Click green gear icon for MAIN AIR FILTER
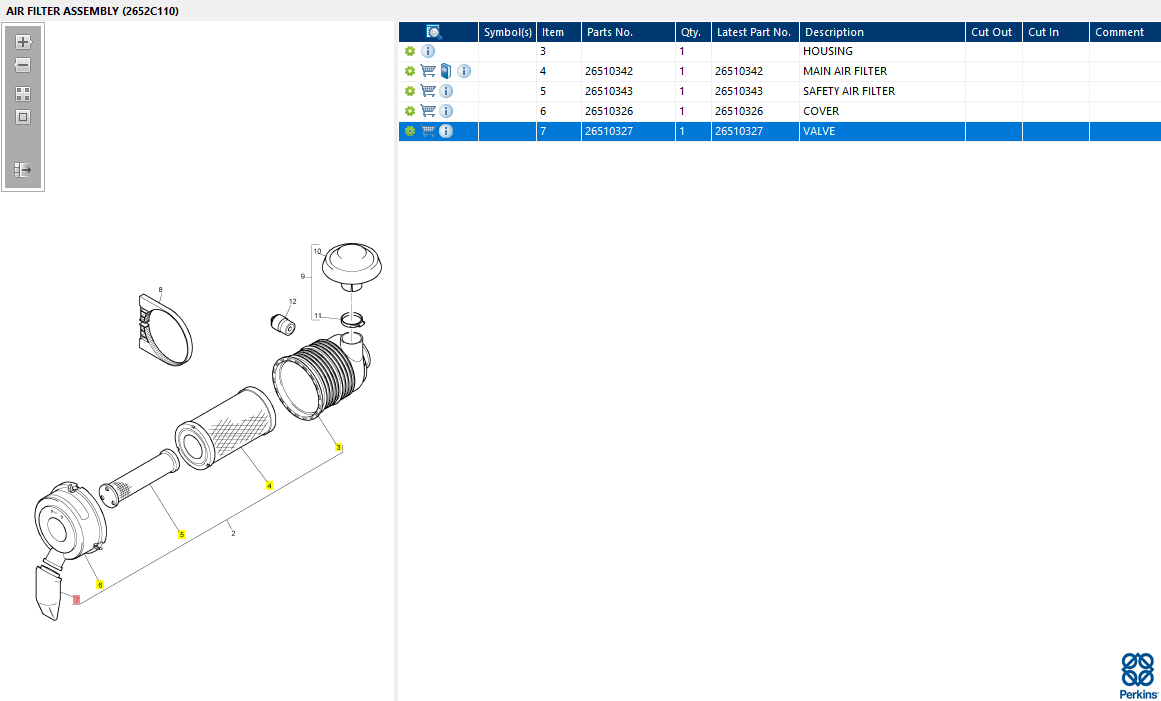 coord(409,71)
